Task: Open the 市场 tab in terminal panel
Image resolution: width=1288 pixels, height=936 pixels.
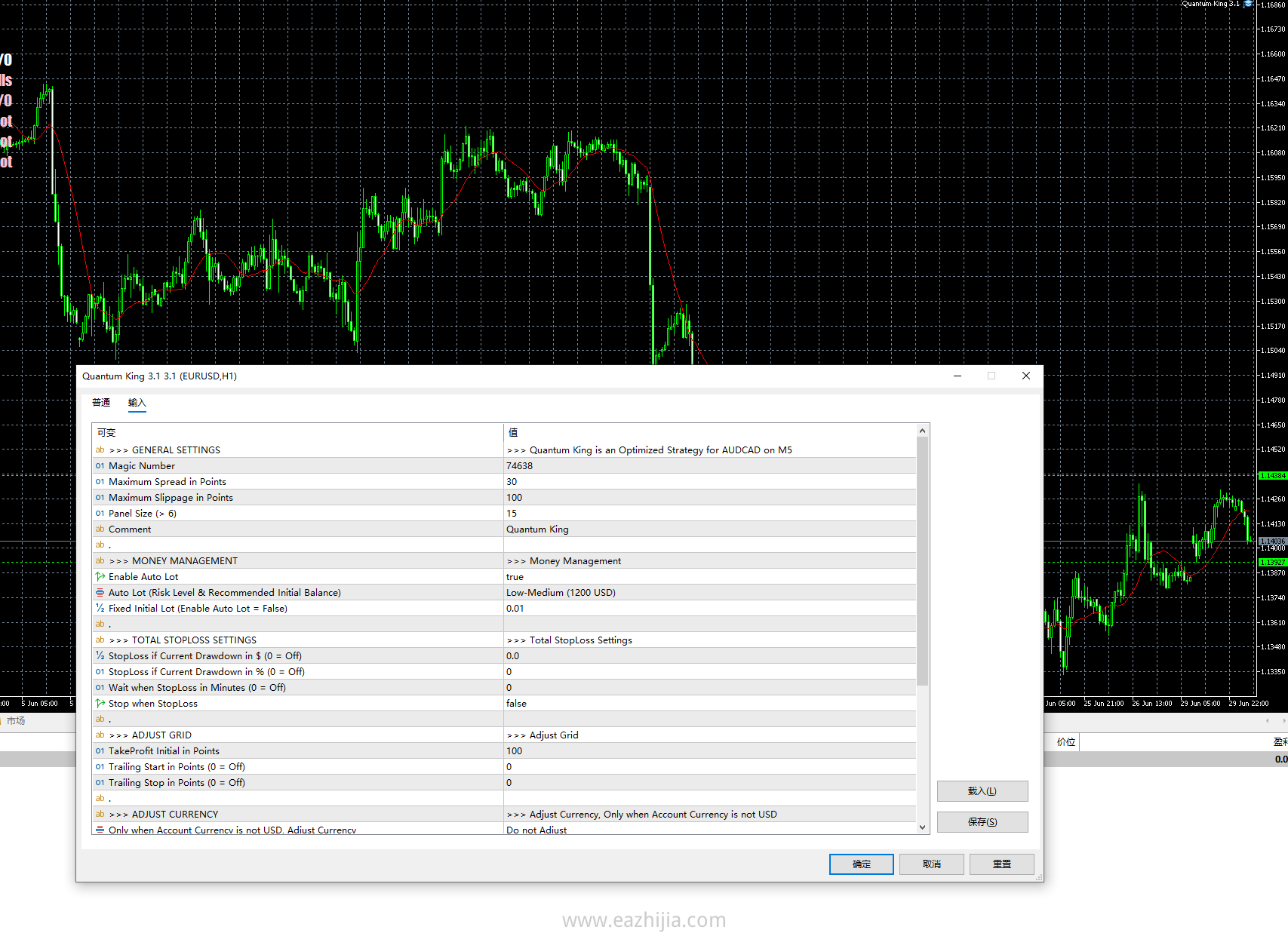Action: pyautogui.click(x=16, y=721)
